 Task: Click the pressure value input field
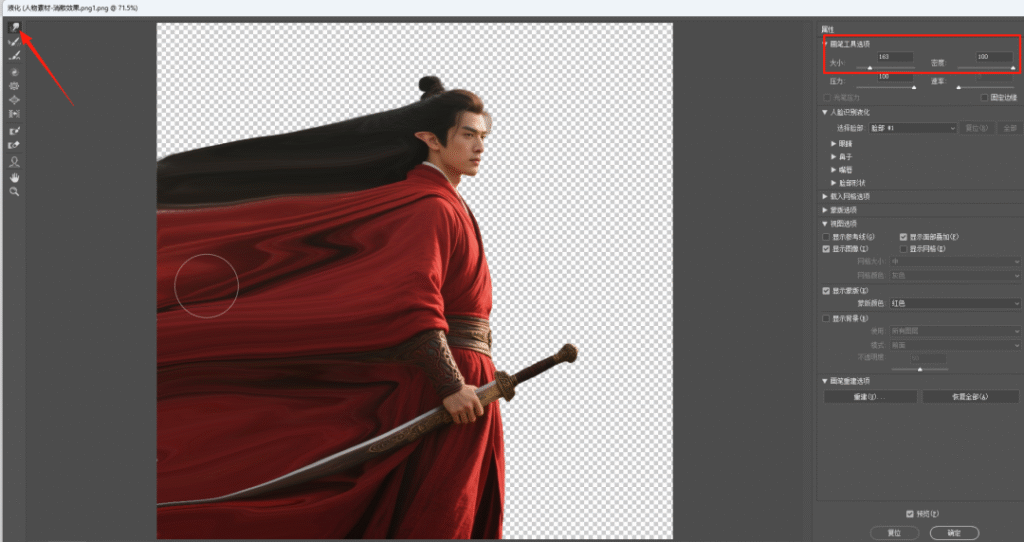pos(894,76)
